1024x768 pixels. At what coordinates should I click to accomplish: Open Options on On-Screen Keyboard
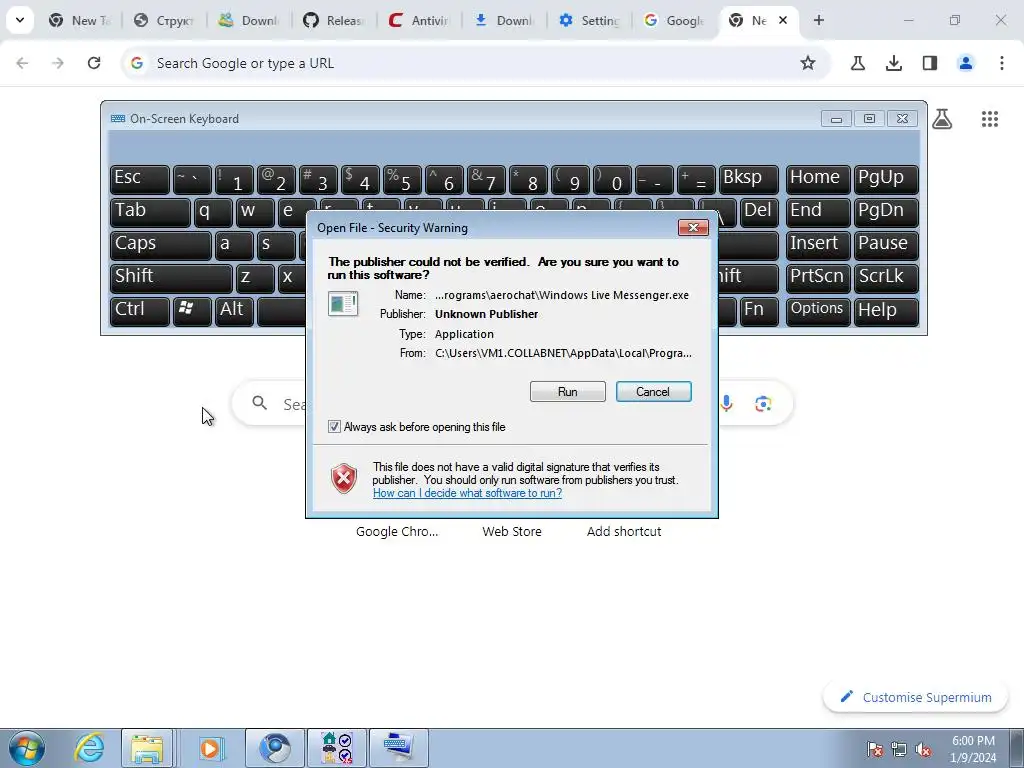[x=818, y=311]
